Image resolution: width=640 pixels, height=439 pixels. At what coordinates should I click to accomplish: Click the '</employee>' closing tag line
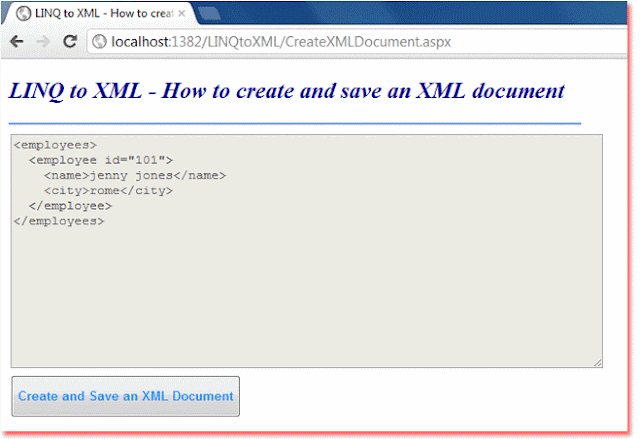pyautogui.click(x=70, y=206)
